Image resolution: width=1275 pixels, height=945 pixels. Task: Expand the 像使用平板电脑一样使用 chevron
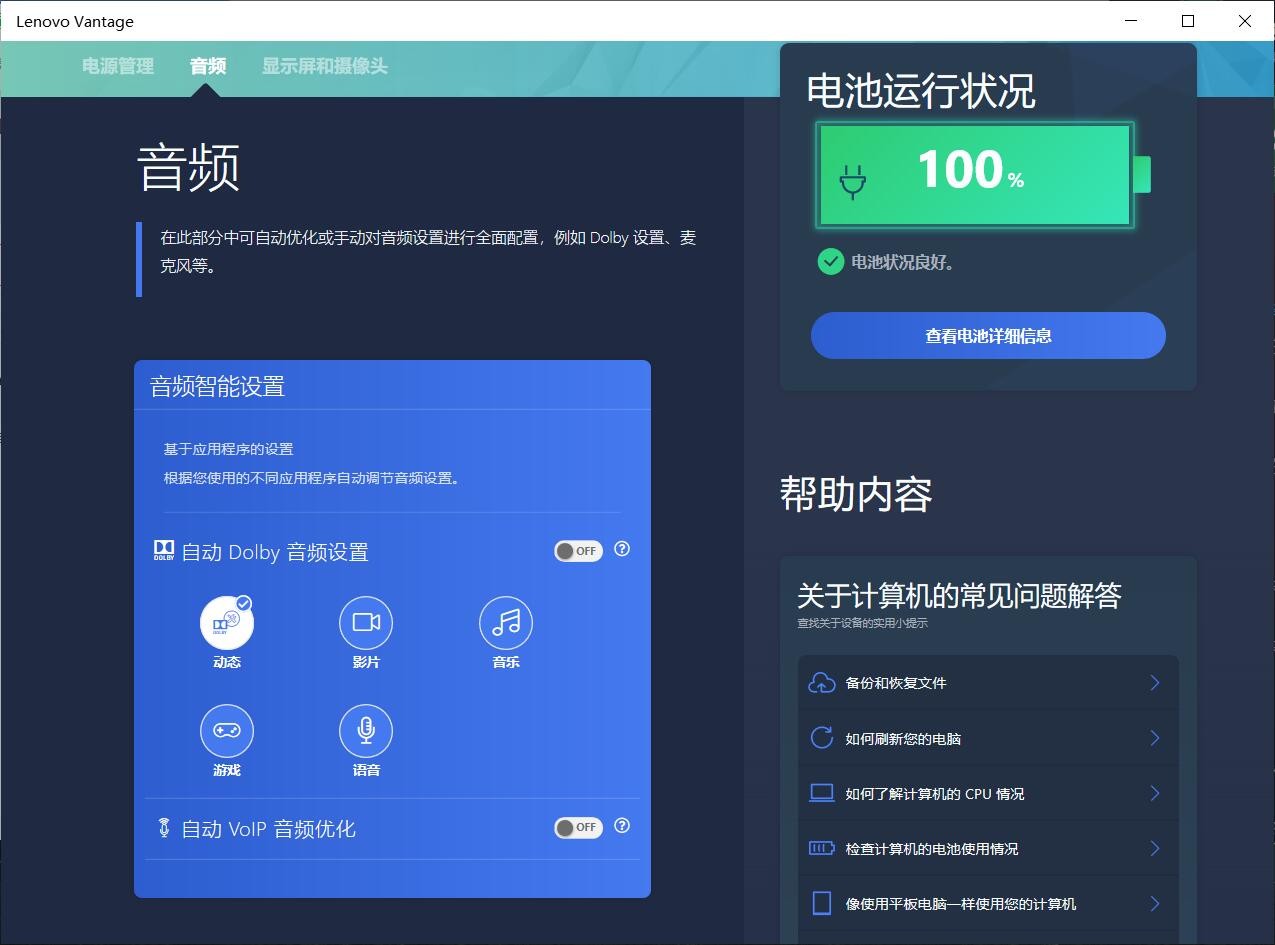pos(1154,903)
